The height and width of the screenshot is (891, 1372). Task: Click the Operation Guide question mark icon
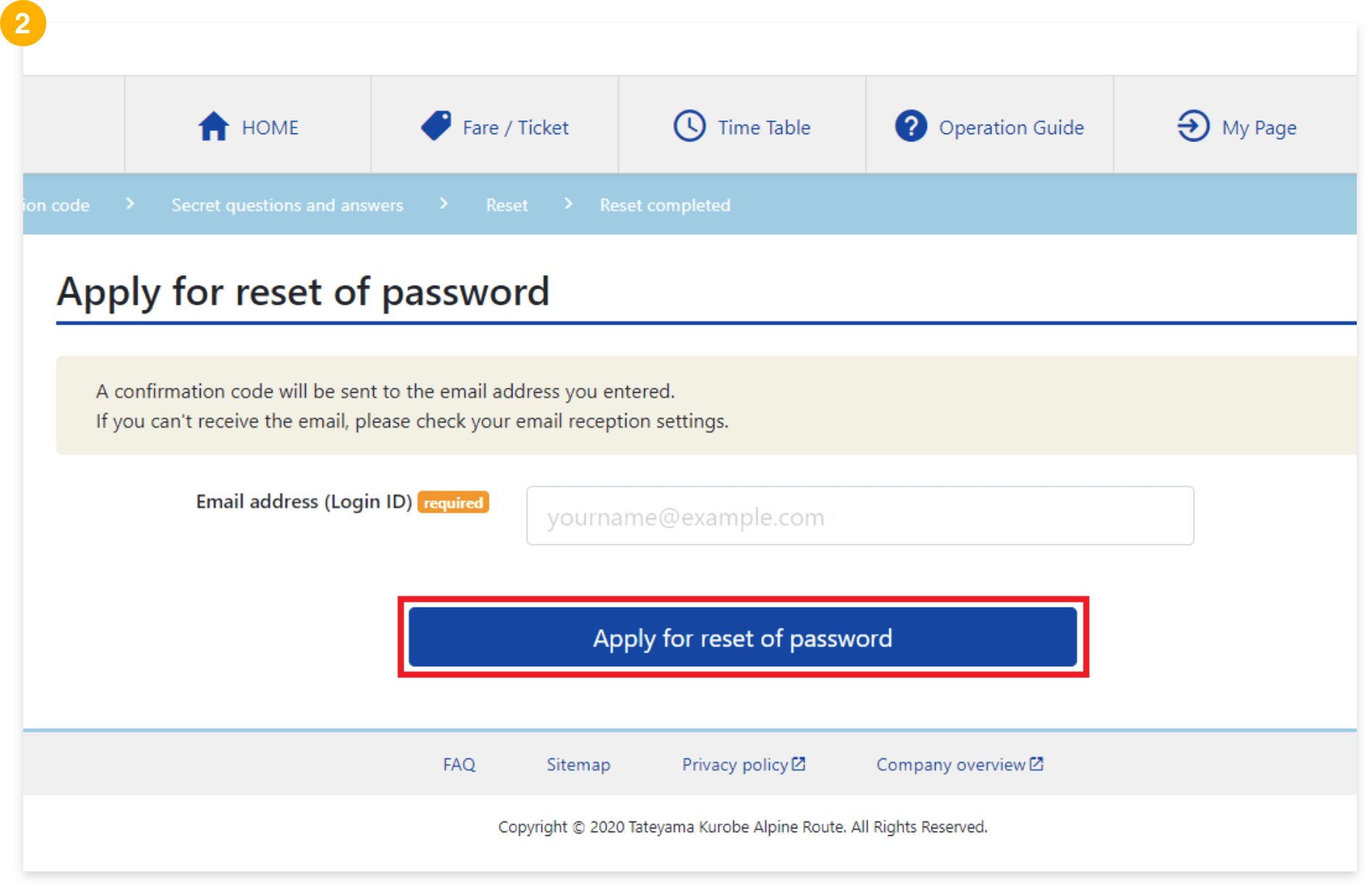911,126
